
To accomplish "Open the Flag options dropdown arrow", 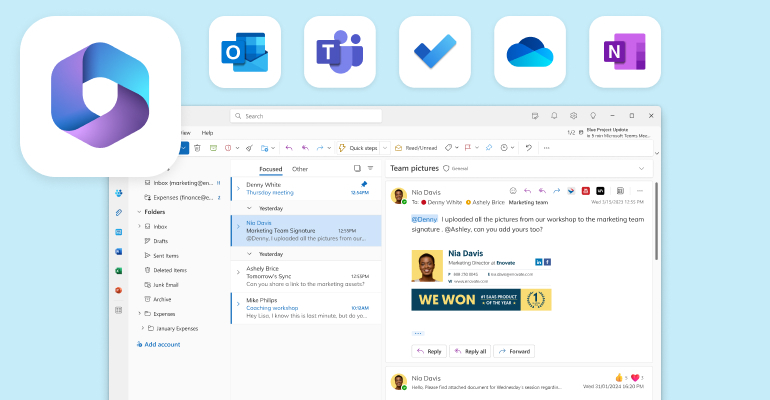I will (x=477, y=148).
